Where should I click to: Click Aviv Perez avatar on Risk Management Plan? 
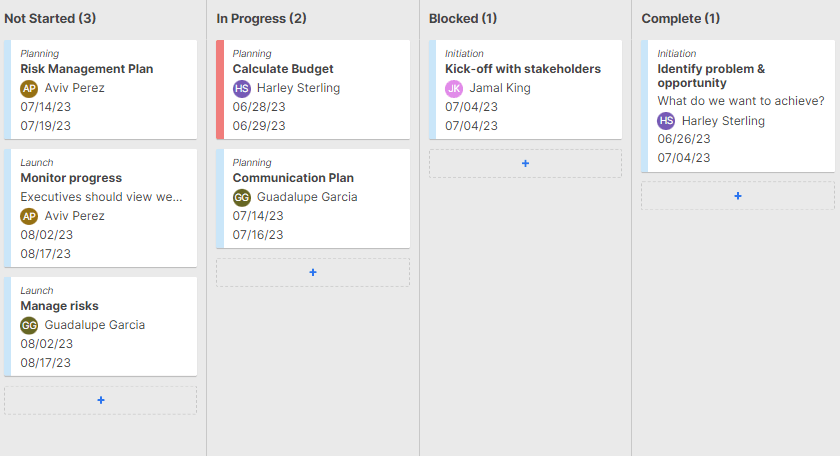pos(29,88)
